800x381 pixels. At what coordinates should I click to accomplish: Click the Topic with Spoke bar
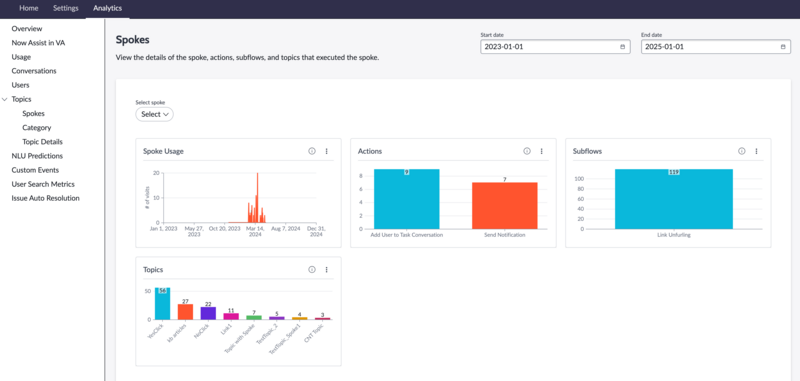click(254, 317)
